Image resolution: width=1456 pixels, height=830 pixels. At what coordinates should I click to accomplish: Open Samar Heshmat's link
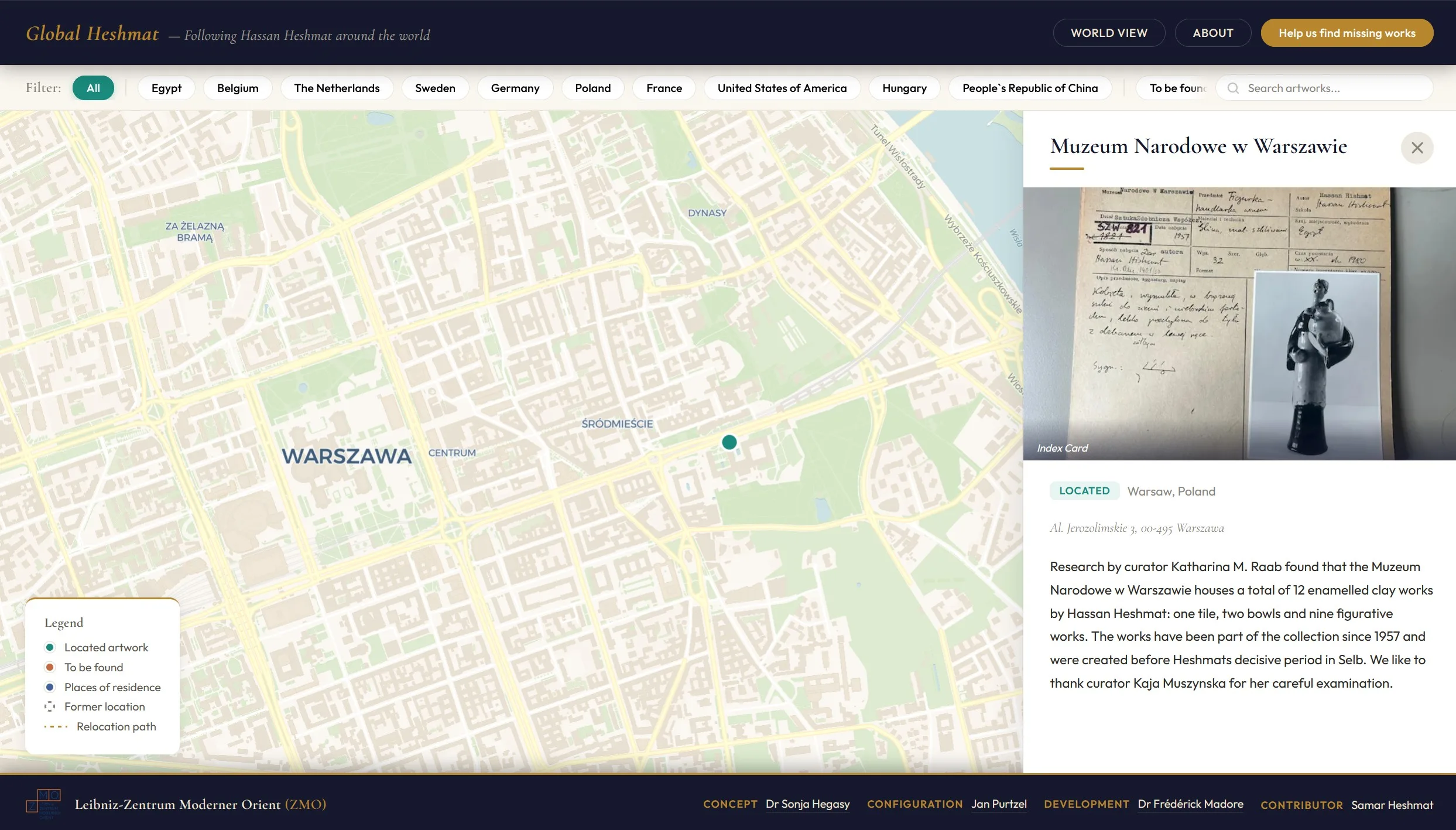(1392, 805)
